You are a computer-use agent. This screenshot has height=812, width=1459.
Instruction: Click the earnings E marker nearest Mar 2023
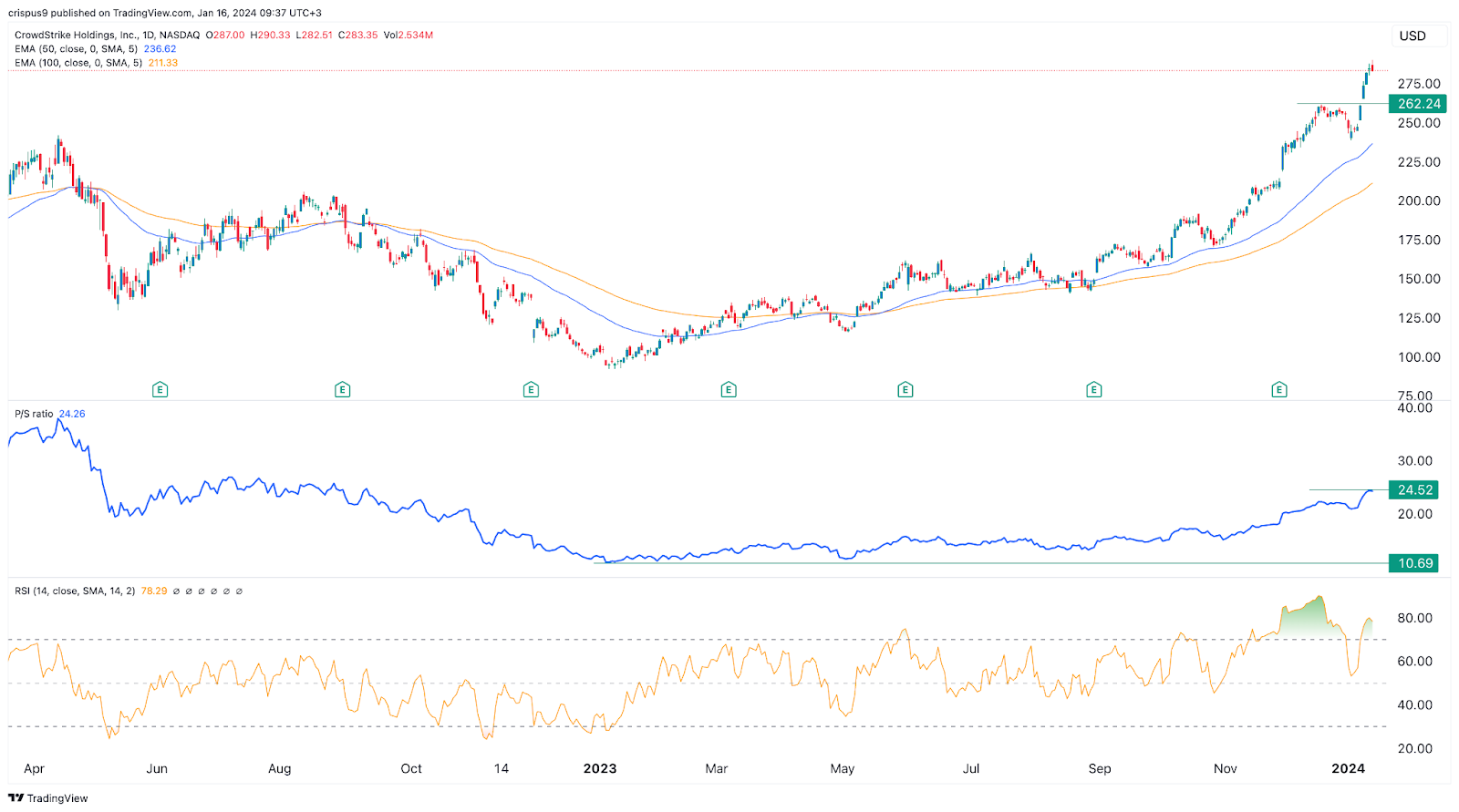729,390
